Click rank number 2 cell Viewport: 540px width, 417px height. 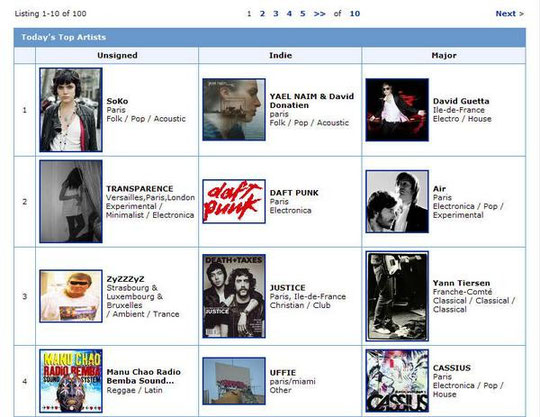tap(24, 202)
